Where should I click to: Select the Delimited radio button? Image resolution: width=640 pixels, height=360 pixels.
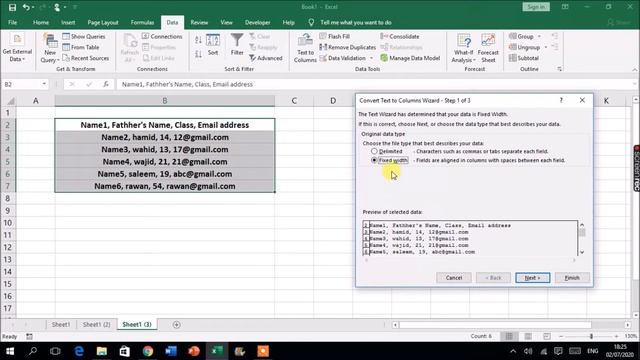pos(374,151)
